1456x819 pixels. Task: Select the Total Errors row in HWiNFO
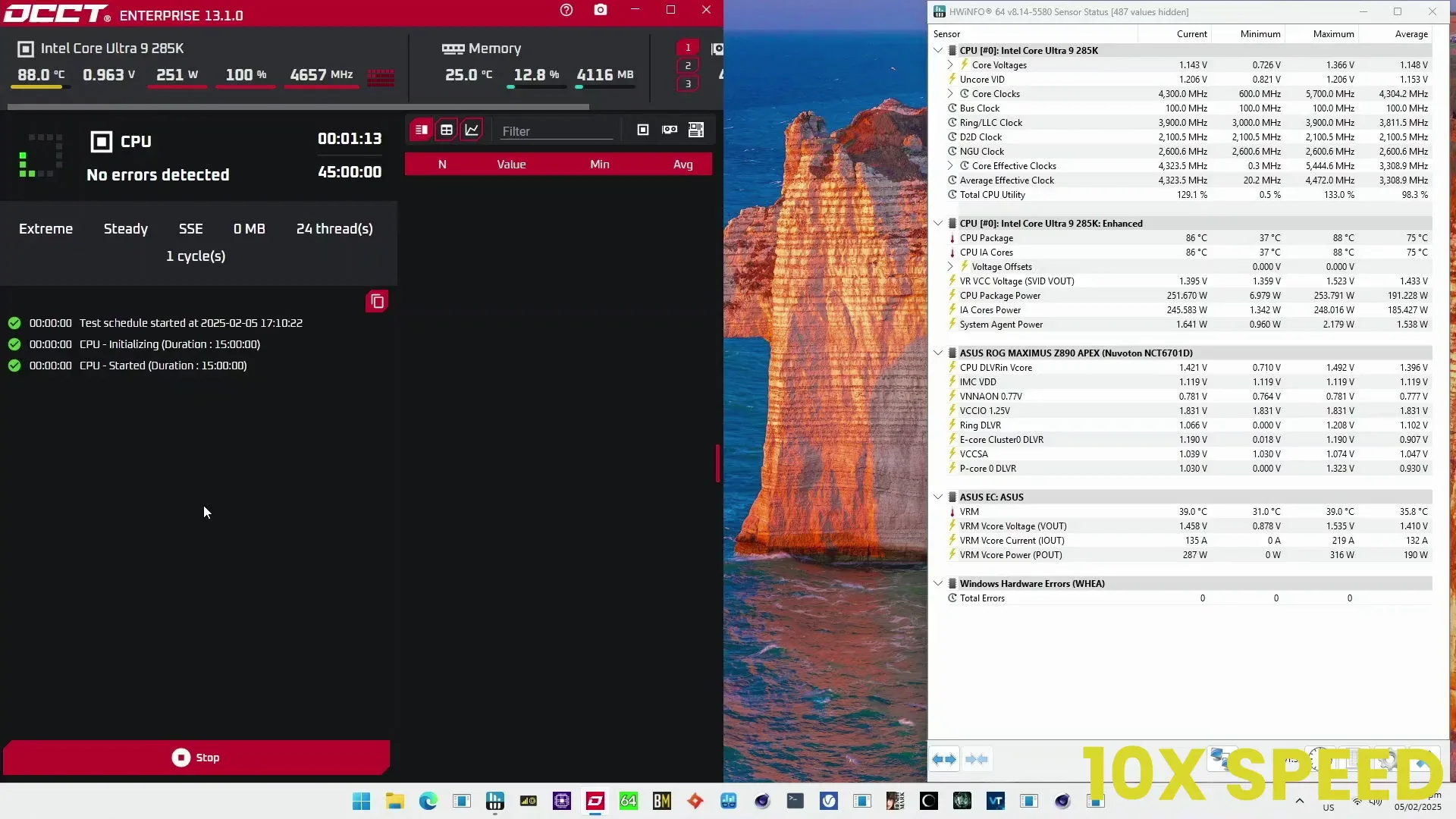click(x=1188, y=598)
